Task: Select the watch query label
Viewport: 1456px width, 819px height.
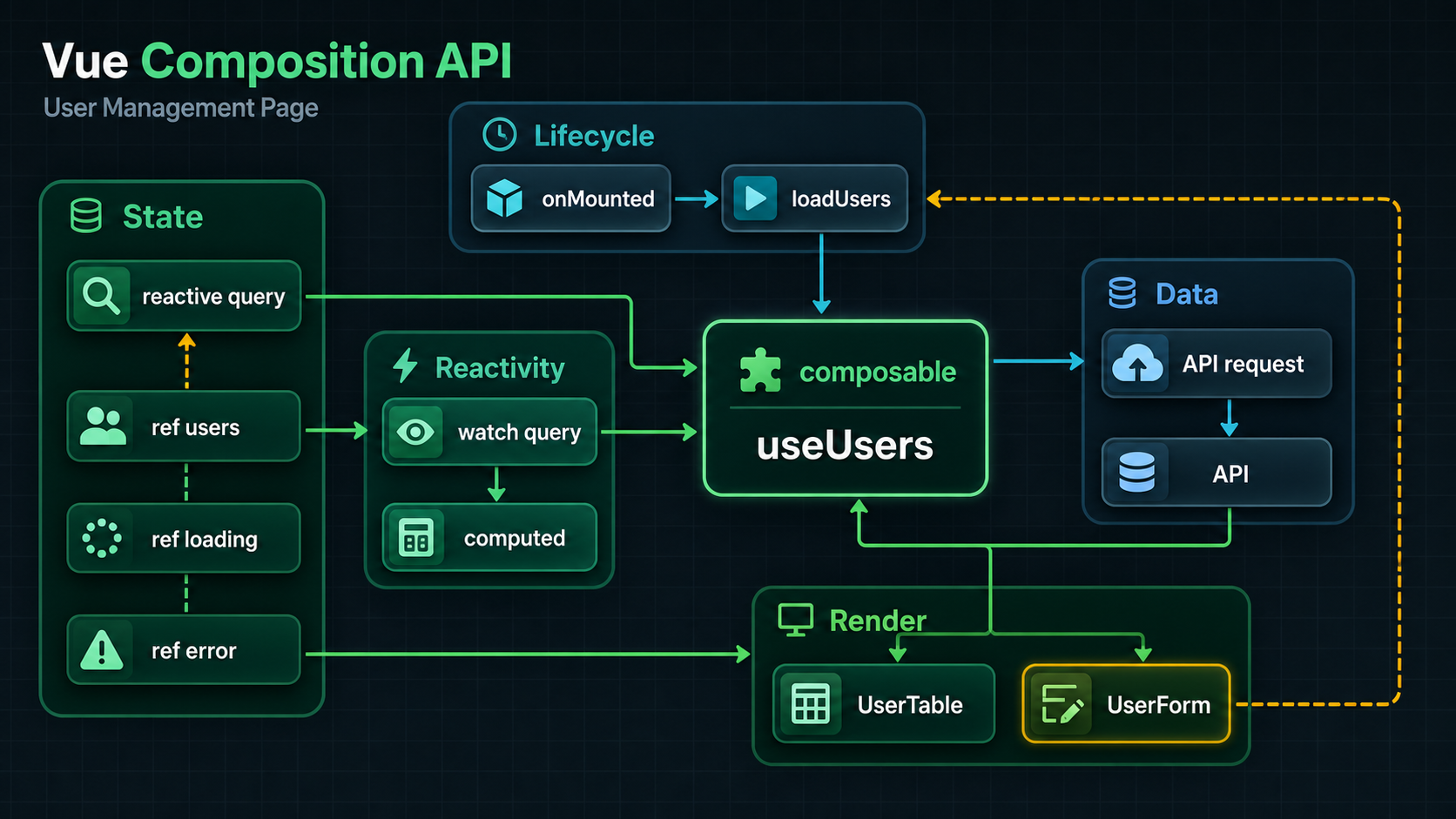Action: click(x=520, y=433)
